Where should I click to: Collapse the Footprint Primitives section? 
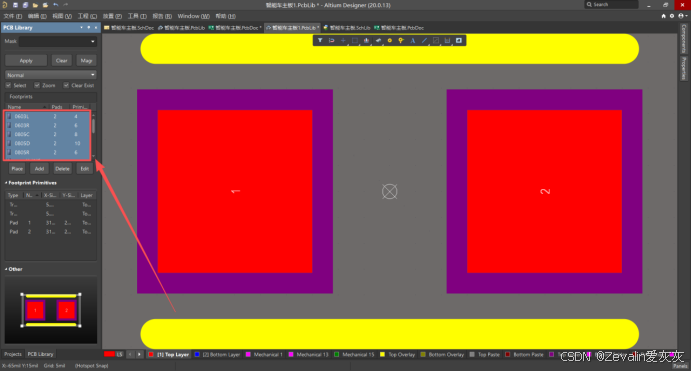click(x=6, y=183)
